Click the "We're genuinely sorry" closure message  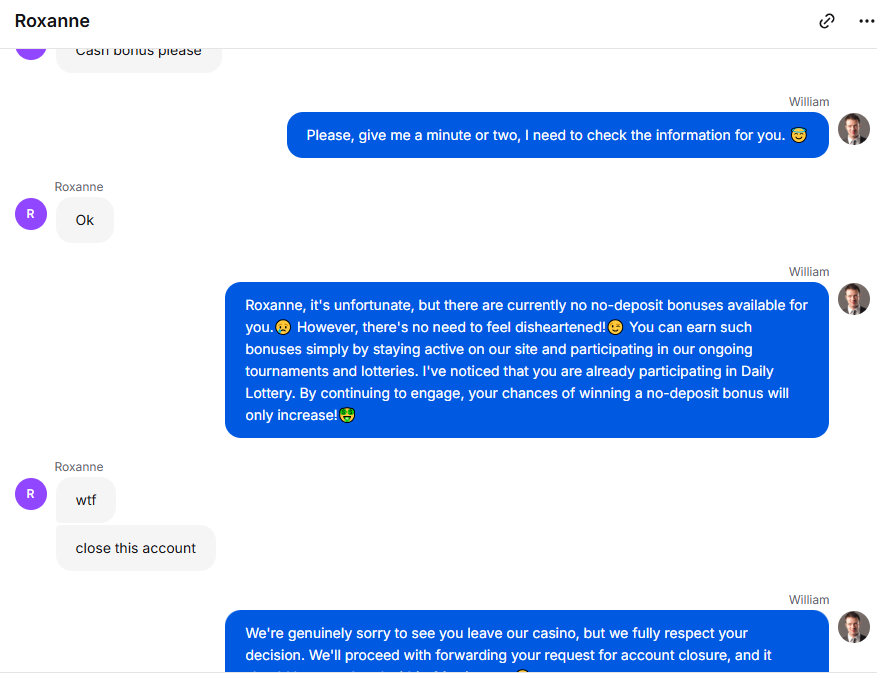[x=527, y=641]
